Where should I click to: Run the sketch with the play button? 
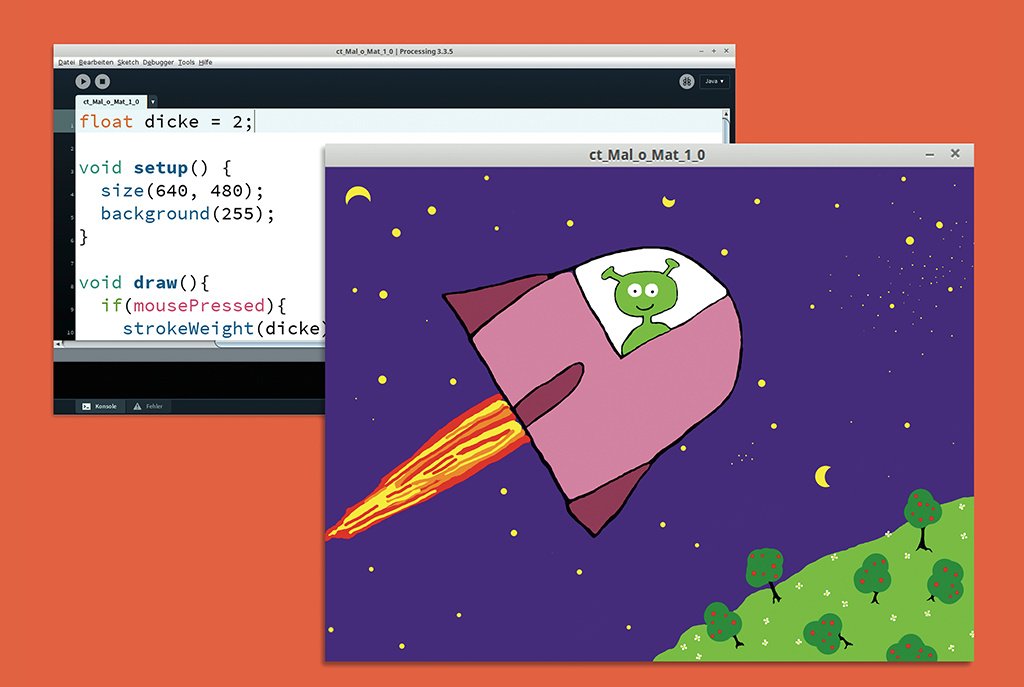tap(83, 81)
